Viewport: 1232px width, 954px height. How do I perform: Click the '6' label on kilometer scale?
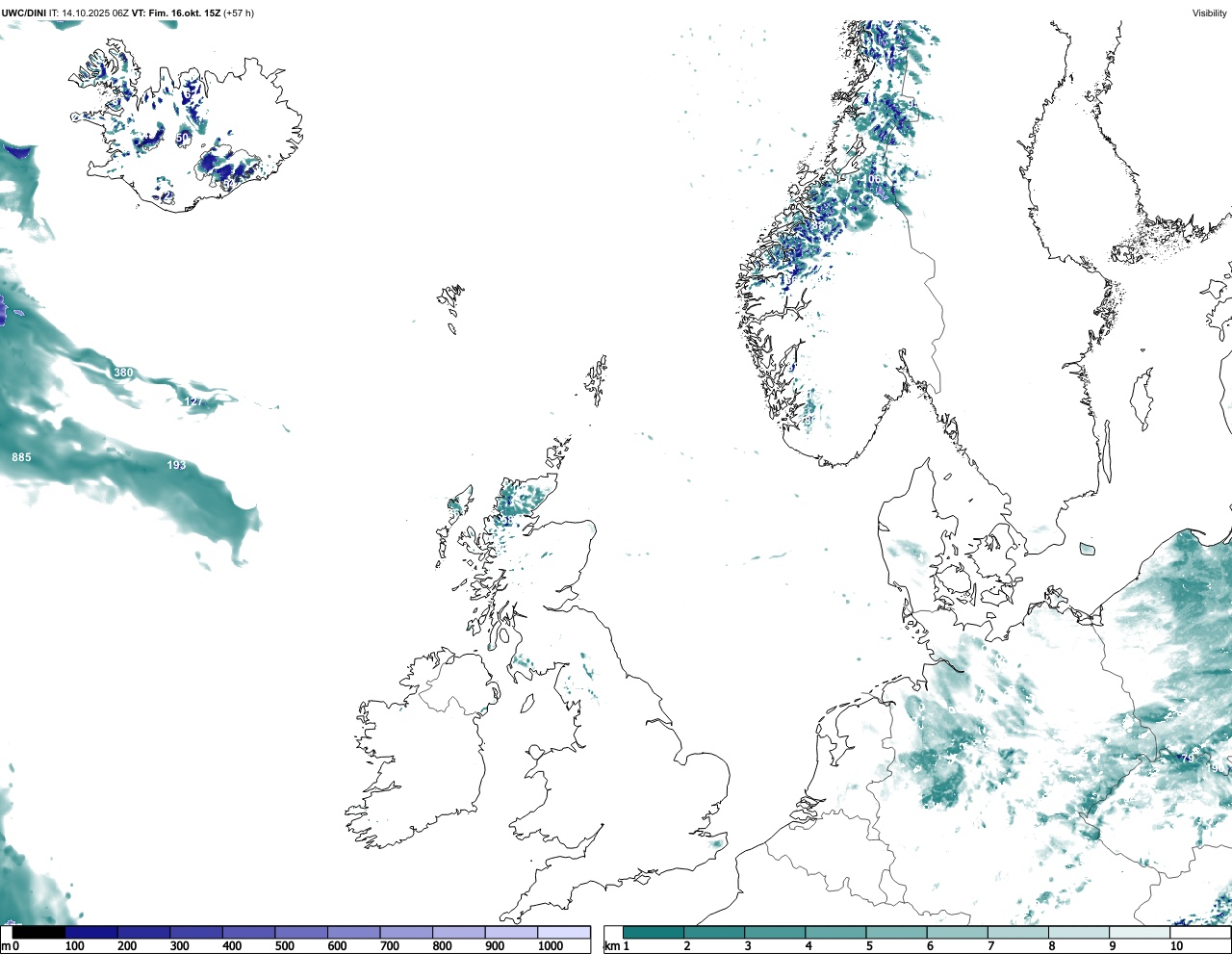pyautogui.click(x=930, y=946)
